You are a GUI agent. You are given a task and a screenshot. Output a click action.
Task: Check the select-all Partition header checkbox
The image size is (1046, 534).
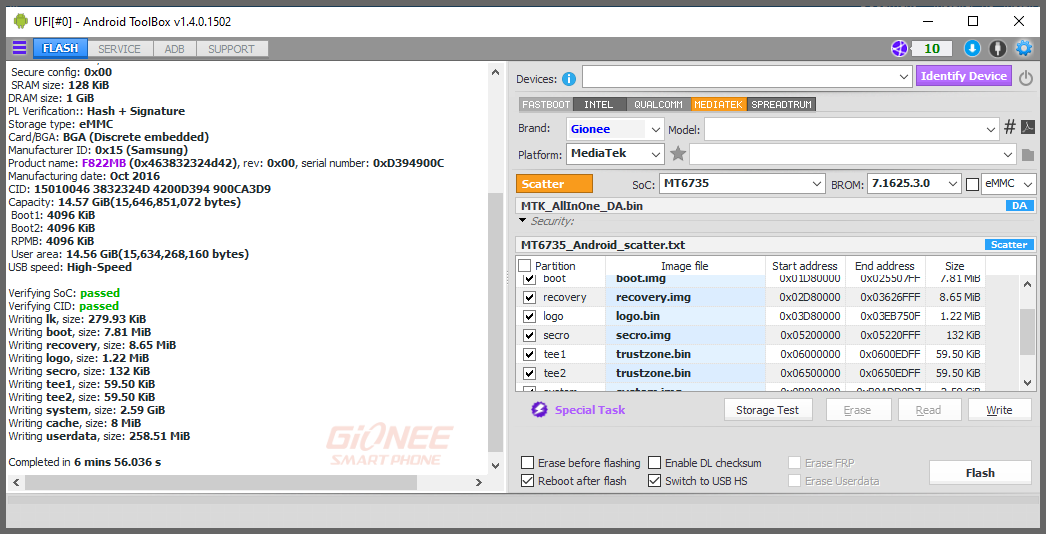click(526, 266)
